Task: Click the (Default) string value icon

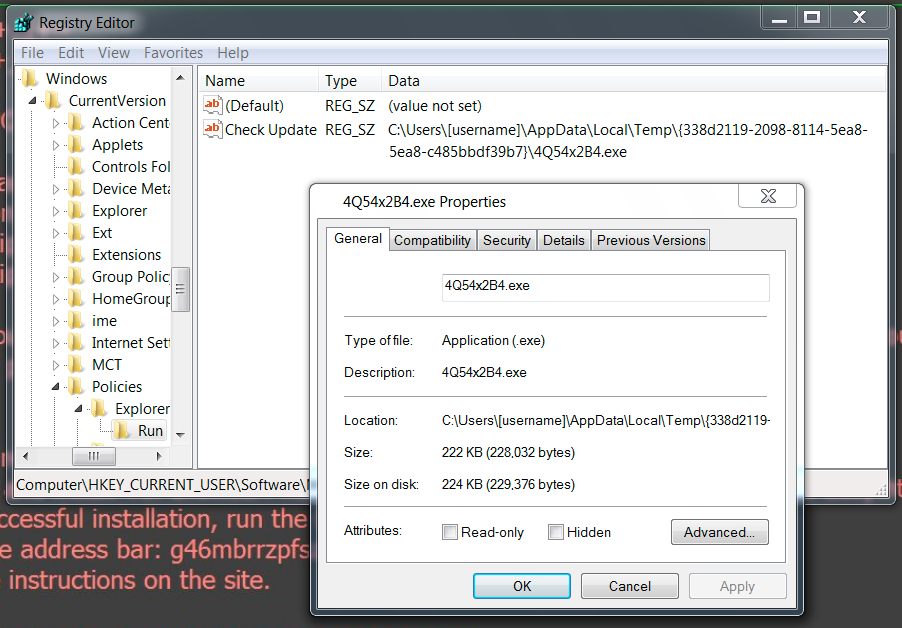Action: click(x=212, y=105)
